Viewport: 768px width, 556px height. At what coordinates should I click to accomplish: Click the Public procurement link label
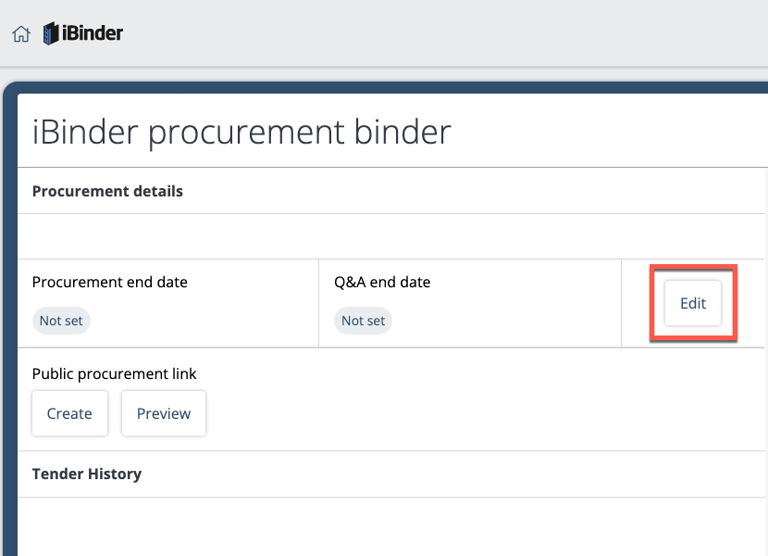click(x=114, y=374)
